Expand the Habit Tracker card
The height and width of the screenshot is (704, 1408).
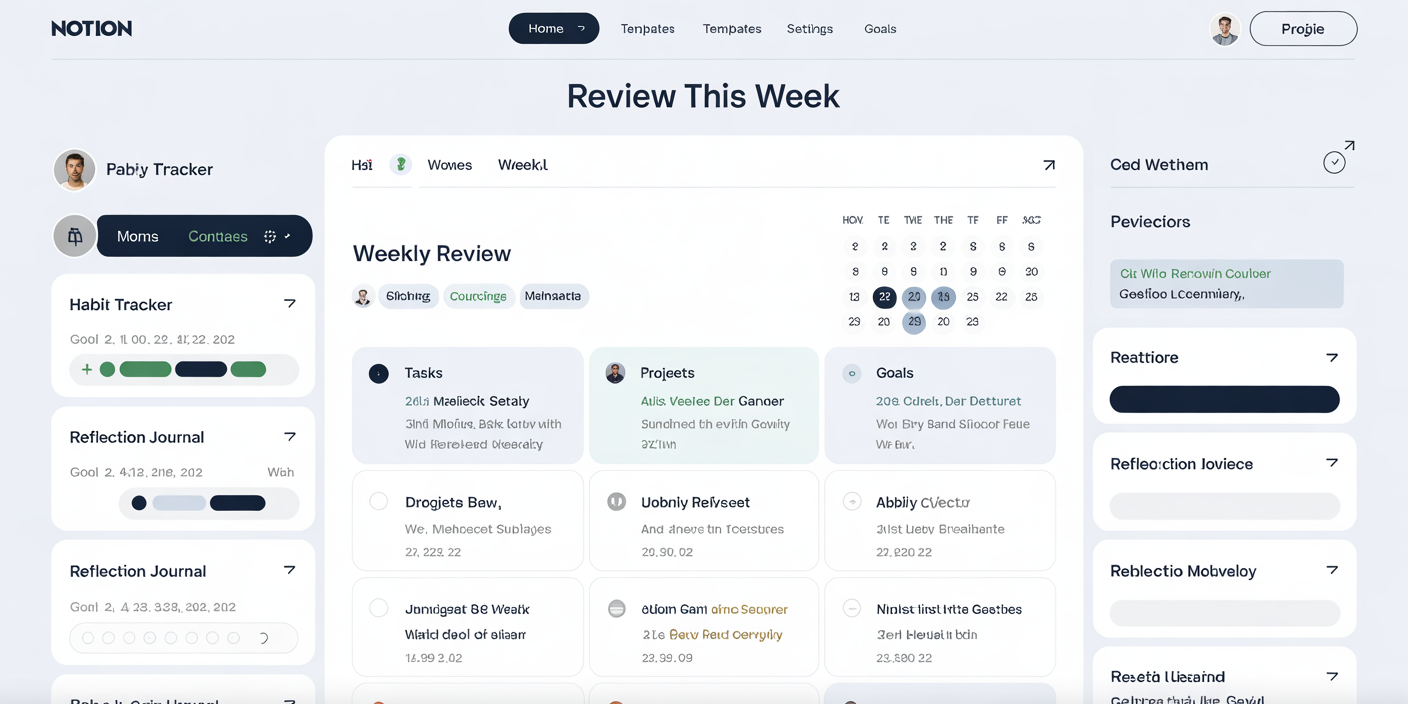coord(290,302)
